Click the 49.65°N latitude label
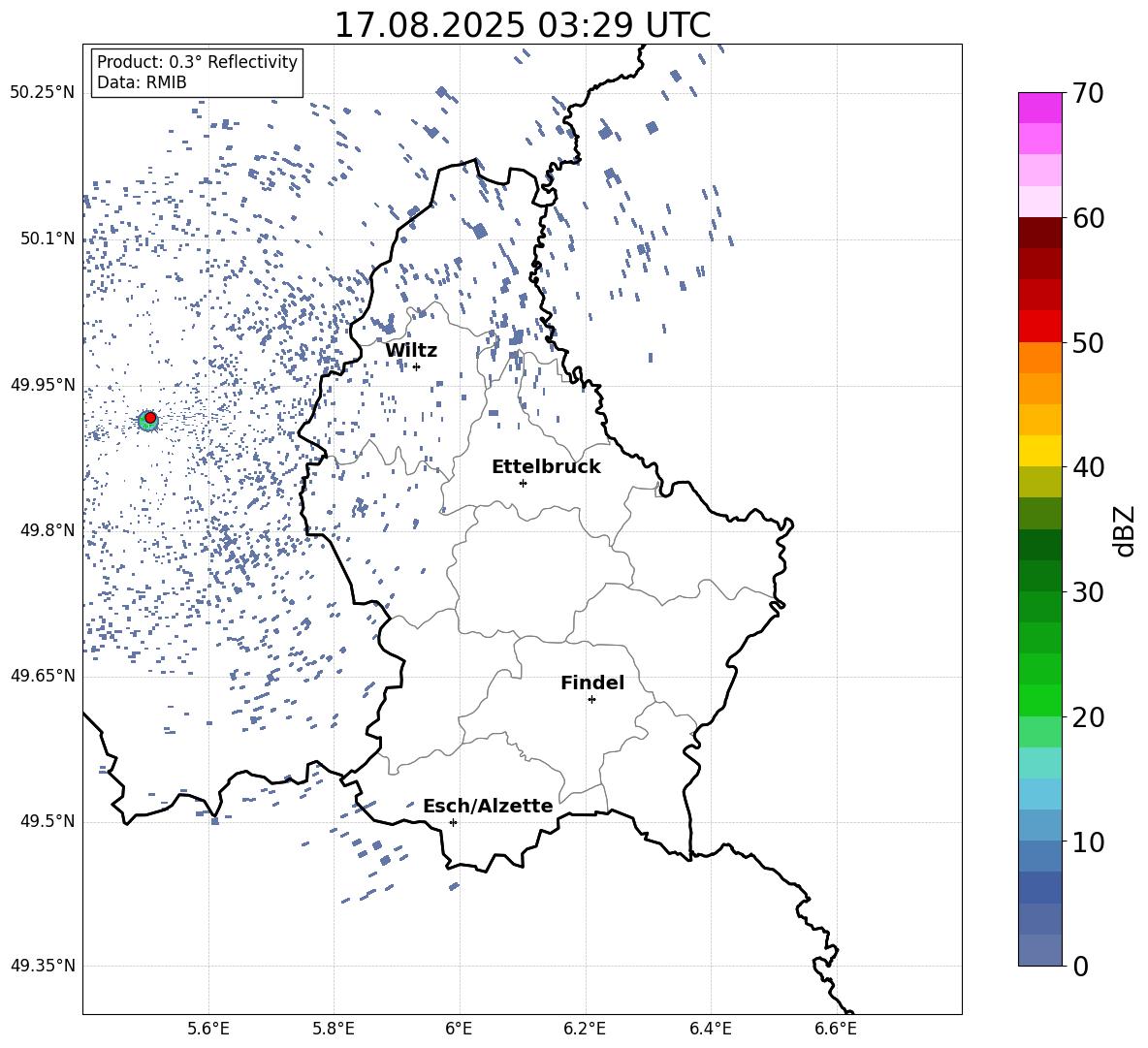The image size is (1148, 1048). pos(43,676)
